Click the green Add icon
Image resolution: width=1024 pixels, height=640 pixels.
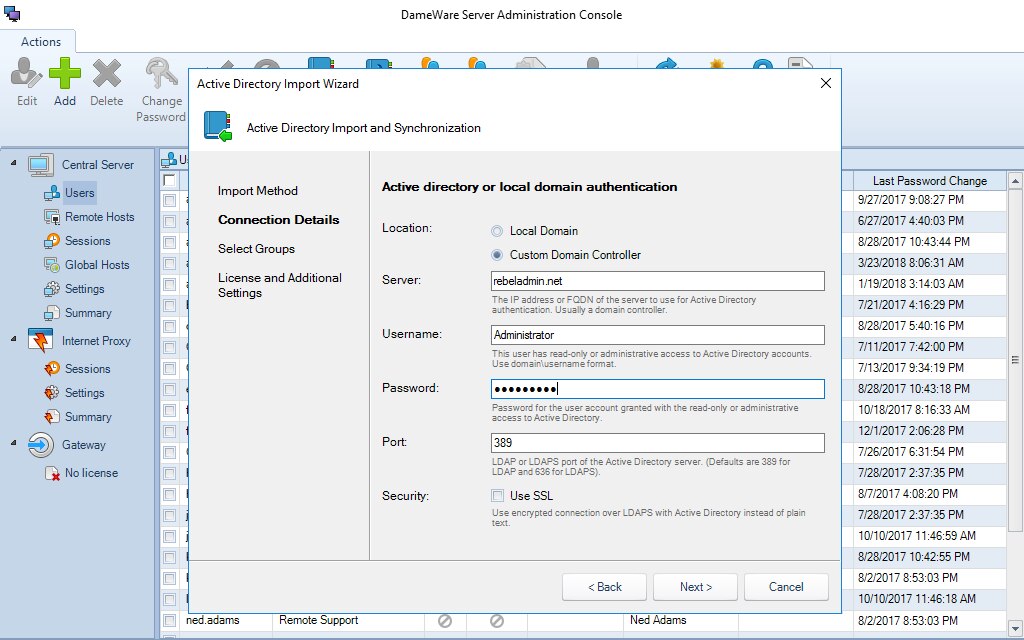64,75
